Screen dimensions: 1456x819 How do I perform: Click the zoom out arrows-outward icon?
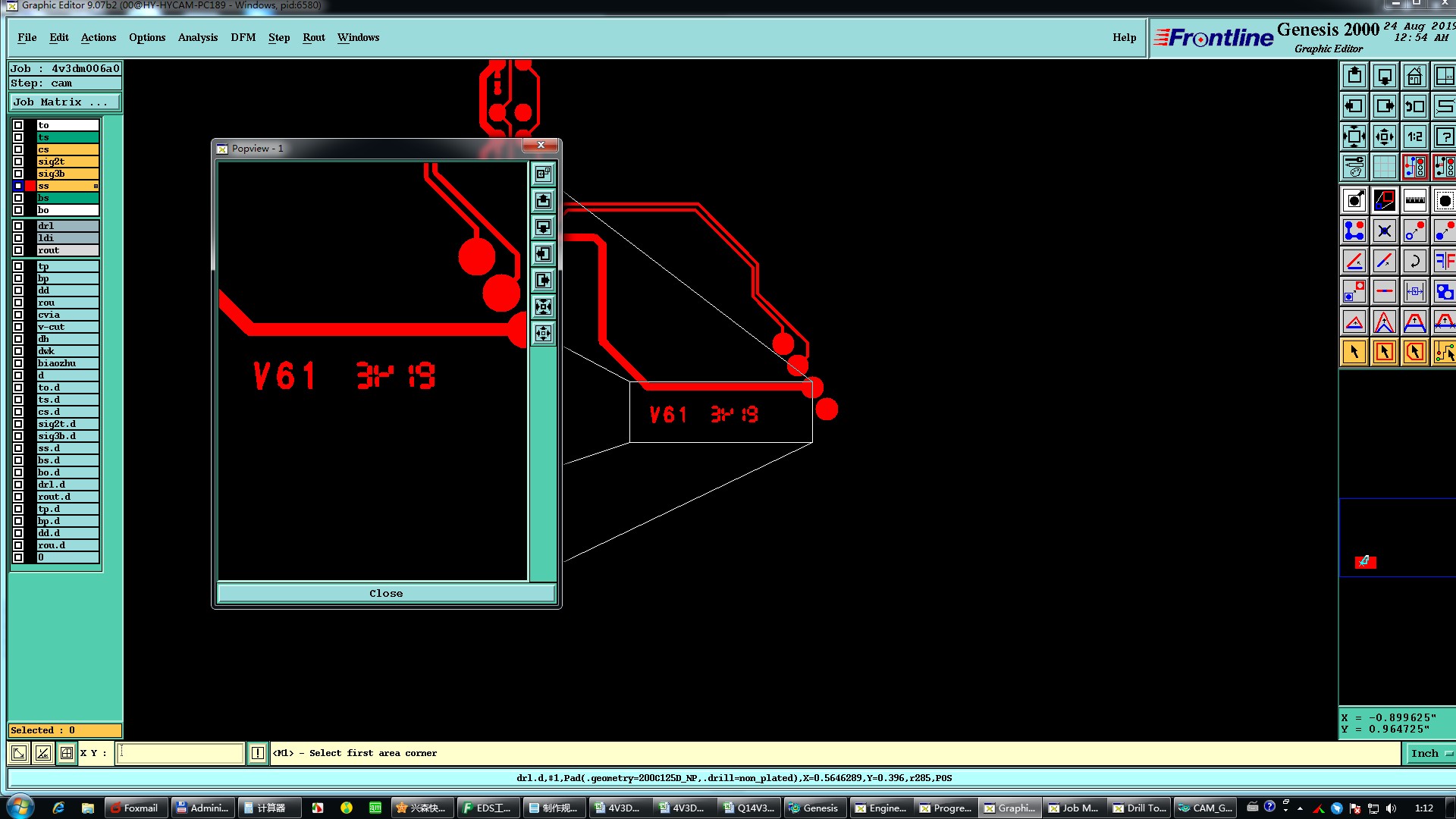click(x=1385, y=136)
